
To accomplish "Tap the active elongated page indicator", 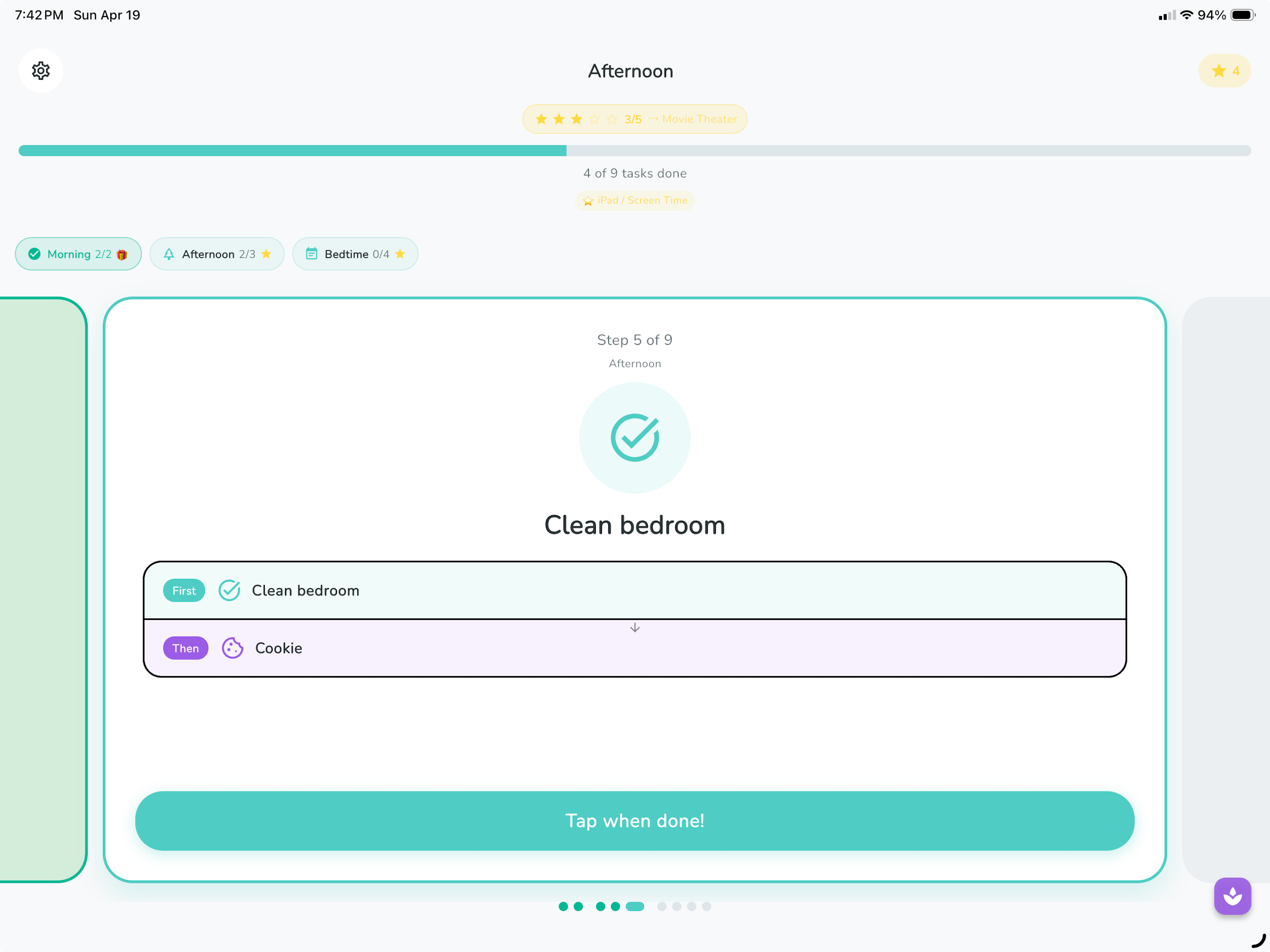I will (635, 906).
